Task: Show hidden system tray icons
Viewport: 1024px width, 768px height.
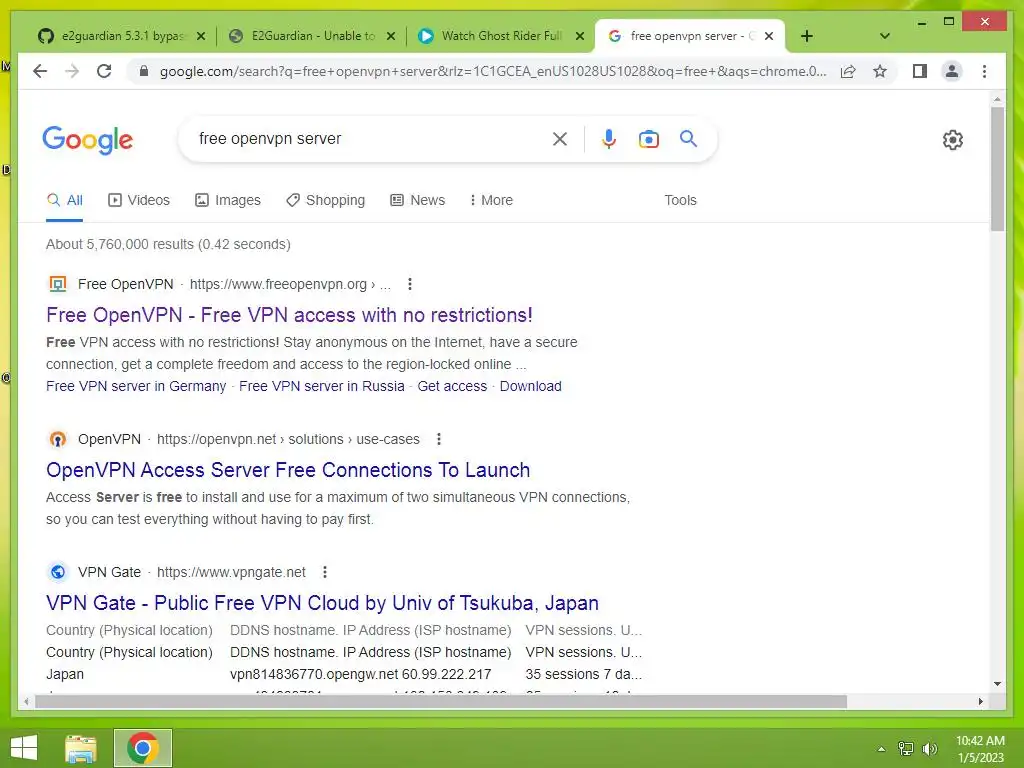Action: [x=881, y=749]
